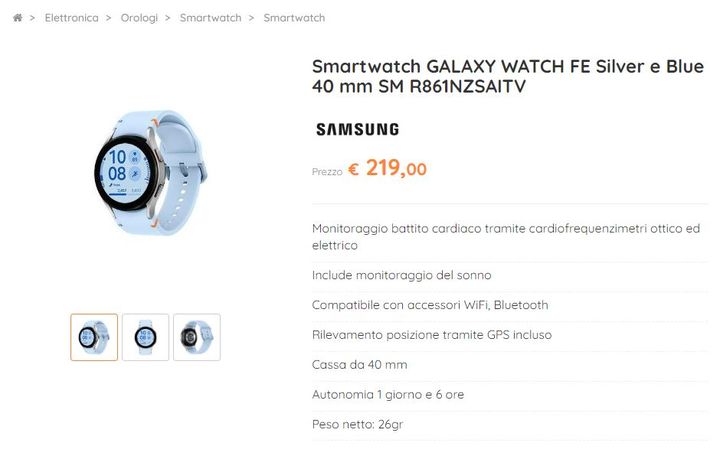Click the Prezzo label

(x=327, y=172)
